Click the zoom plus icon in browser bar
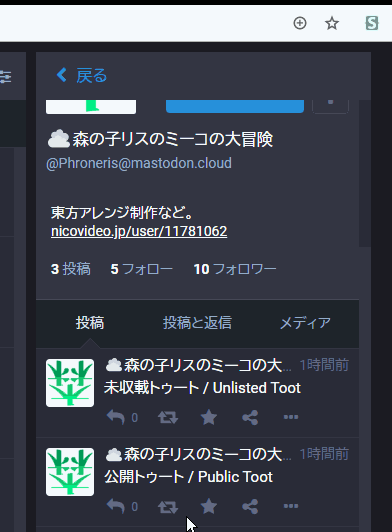Image resolution: width=392 pixels, height=532 pixels. pos(300,23)
